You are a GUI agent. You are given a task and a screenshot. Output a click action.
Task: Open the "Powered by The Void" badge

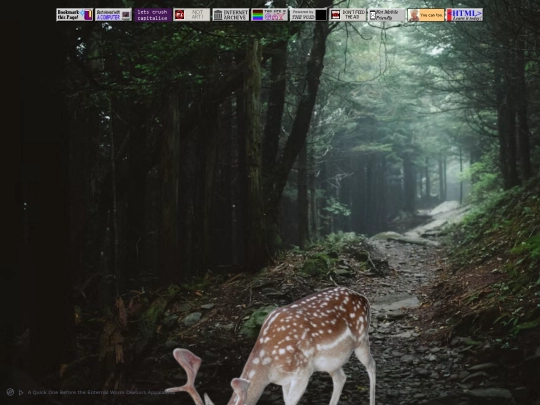click(309, 15)
